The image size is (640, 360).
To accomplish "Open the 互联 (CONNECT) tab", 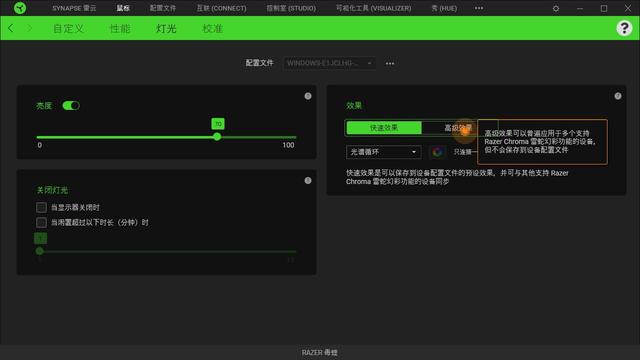I will pos(221,8).
